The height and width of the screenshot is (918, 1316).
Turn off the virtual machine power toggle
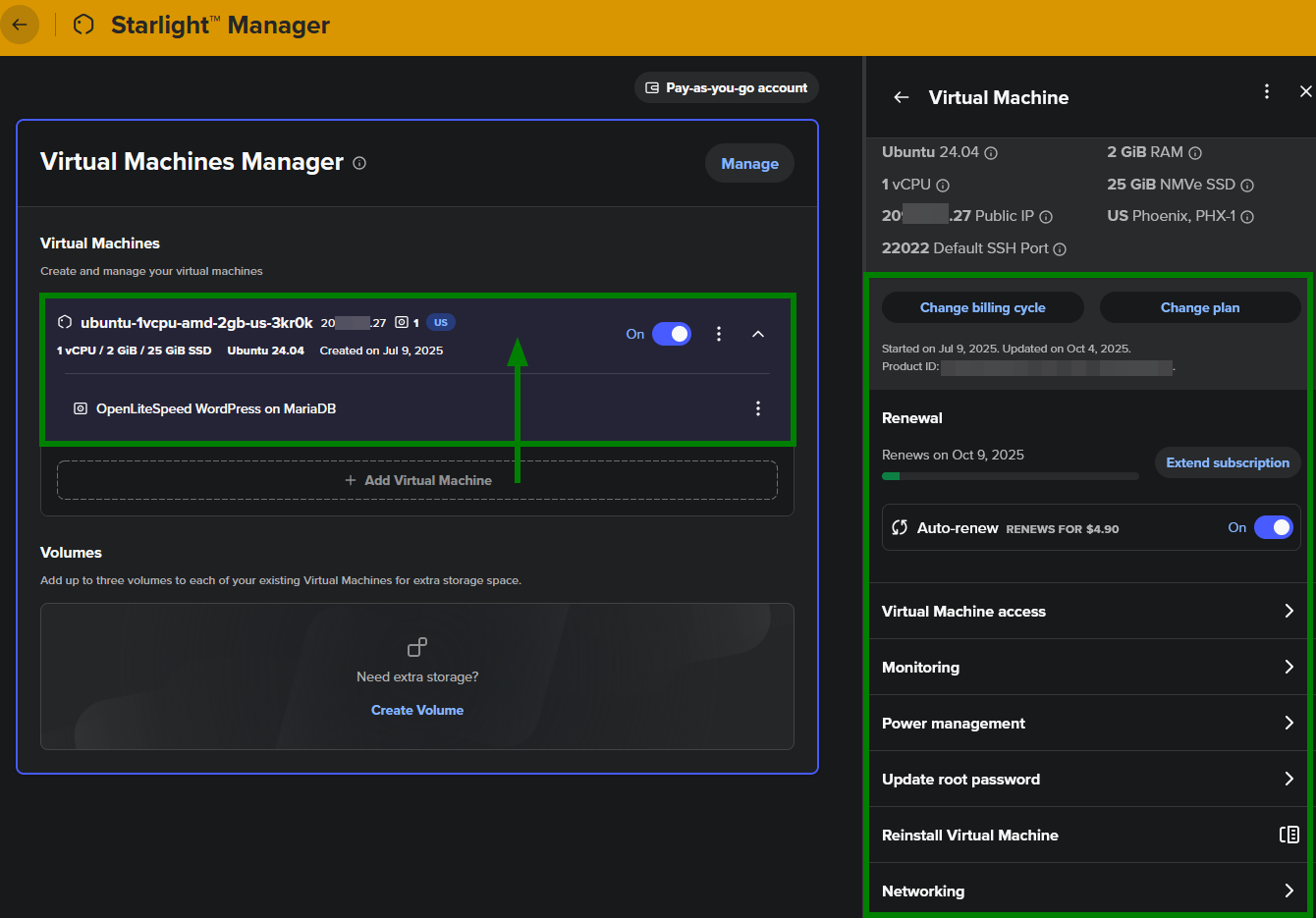click(672, 334)
